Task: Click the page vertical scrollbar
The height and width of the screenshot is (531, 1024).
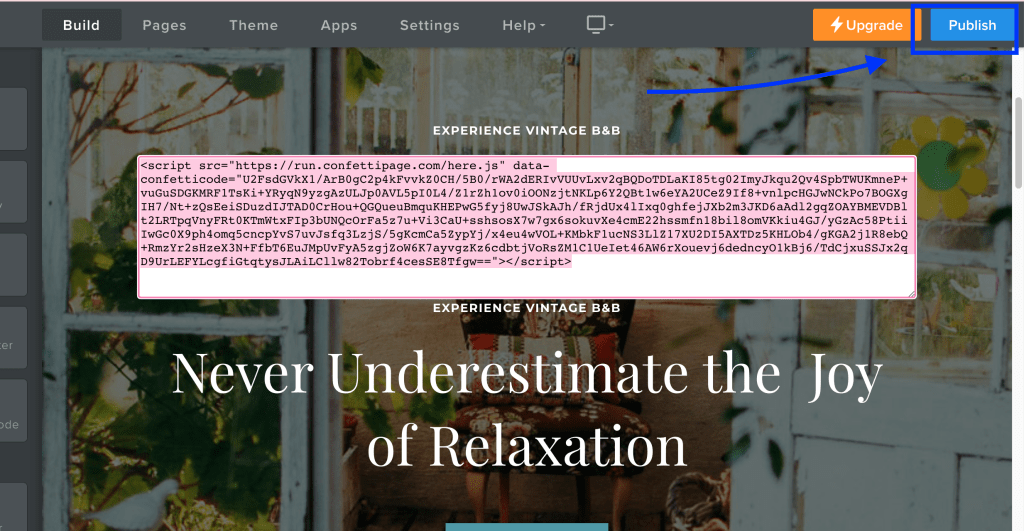Action: point(1019,142)
